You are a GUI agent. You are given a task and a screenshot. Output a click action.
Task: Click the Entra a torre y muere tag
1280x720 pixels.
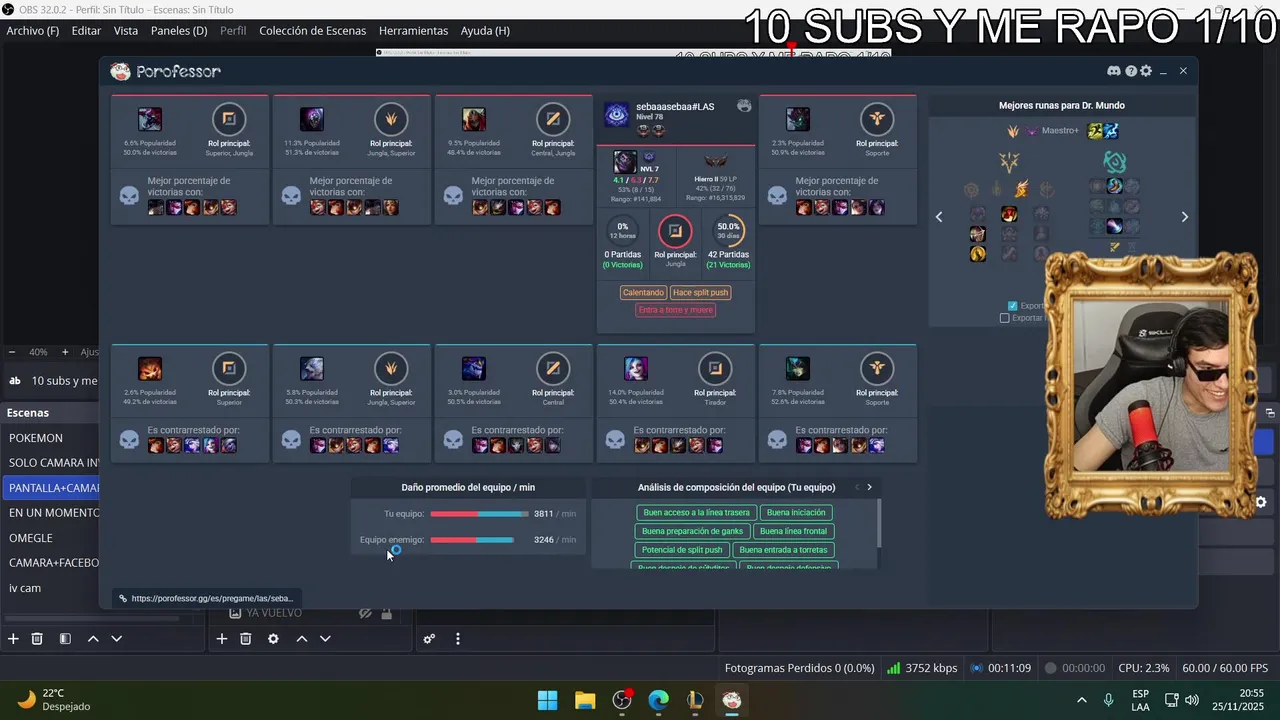[x=676, y=310]
